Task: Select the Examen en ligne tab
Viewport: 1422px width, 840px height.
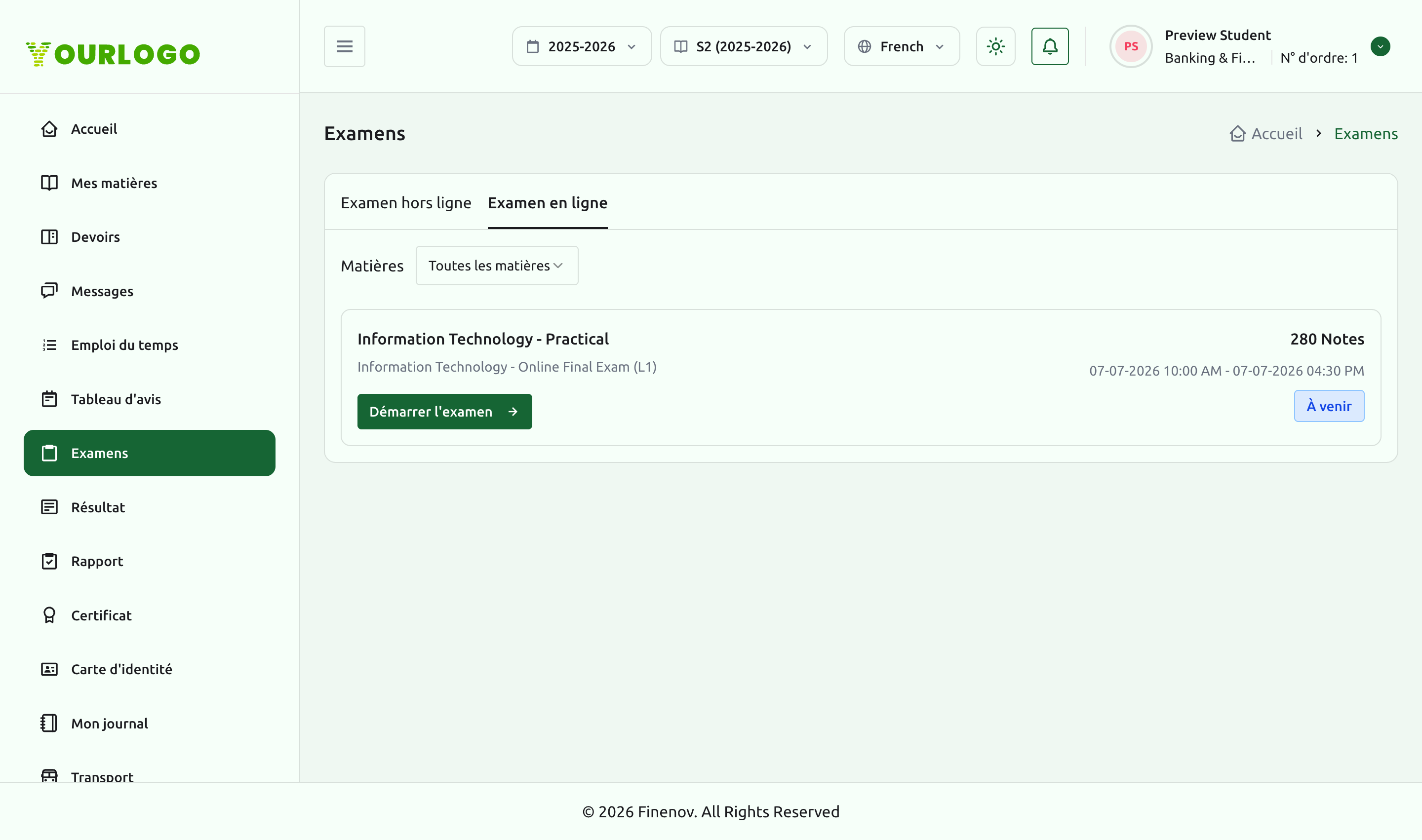Action: coord(548,203)
